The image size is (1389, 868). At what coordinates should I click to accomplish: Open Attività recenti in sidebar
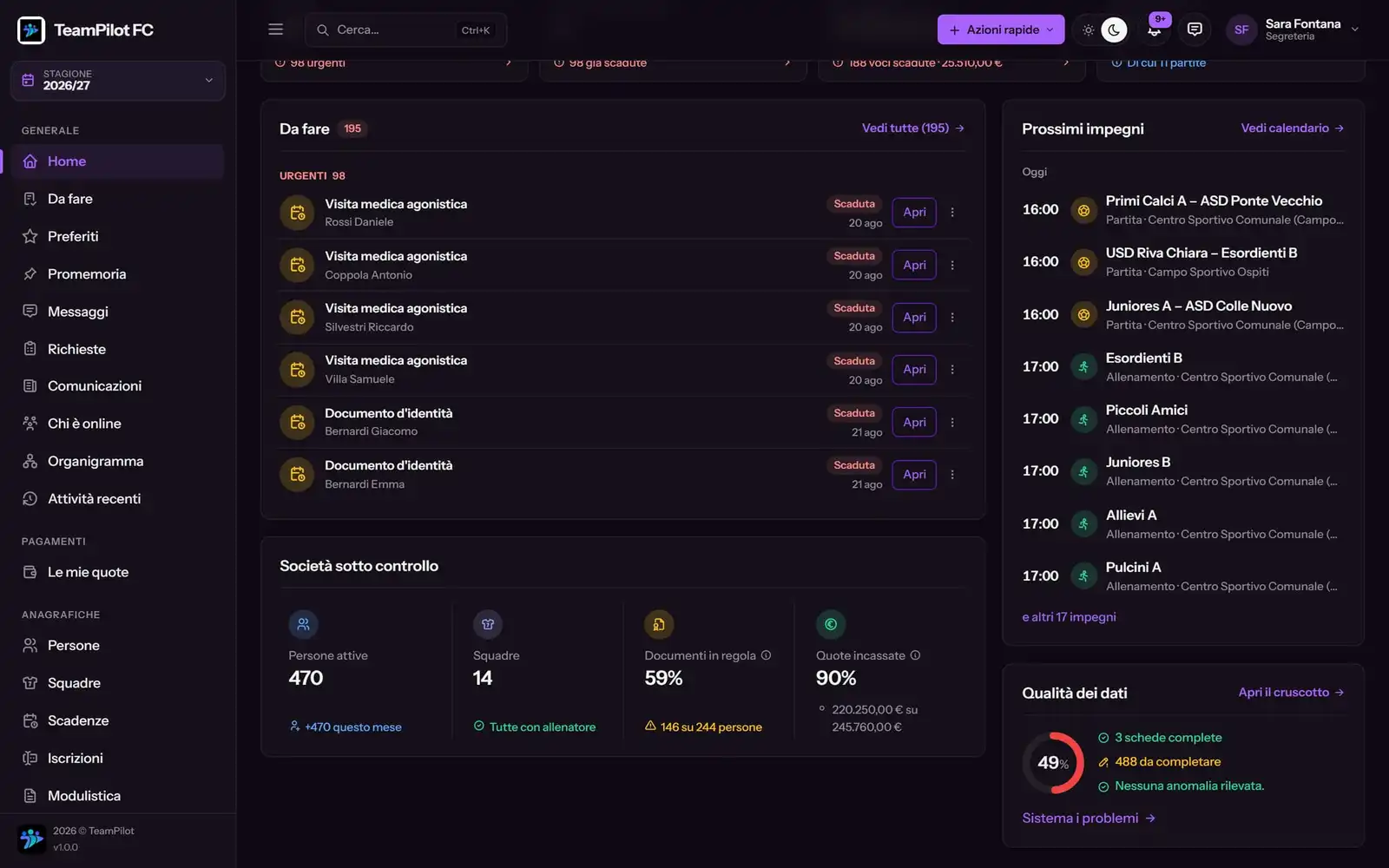(118, 499)
